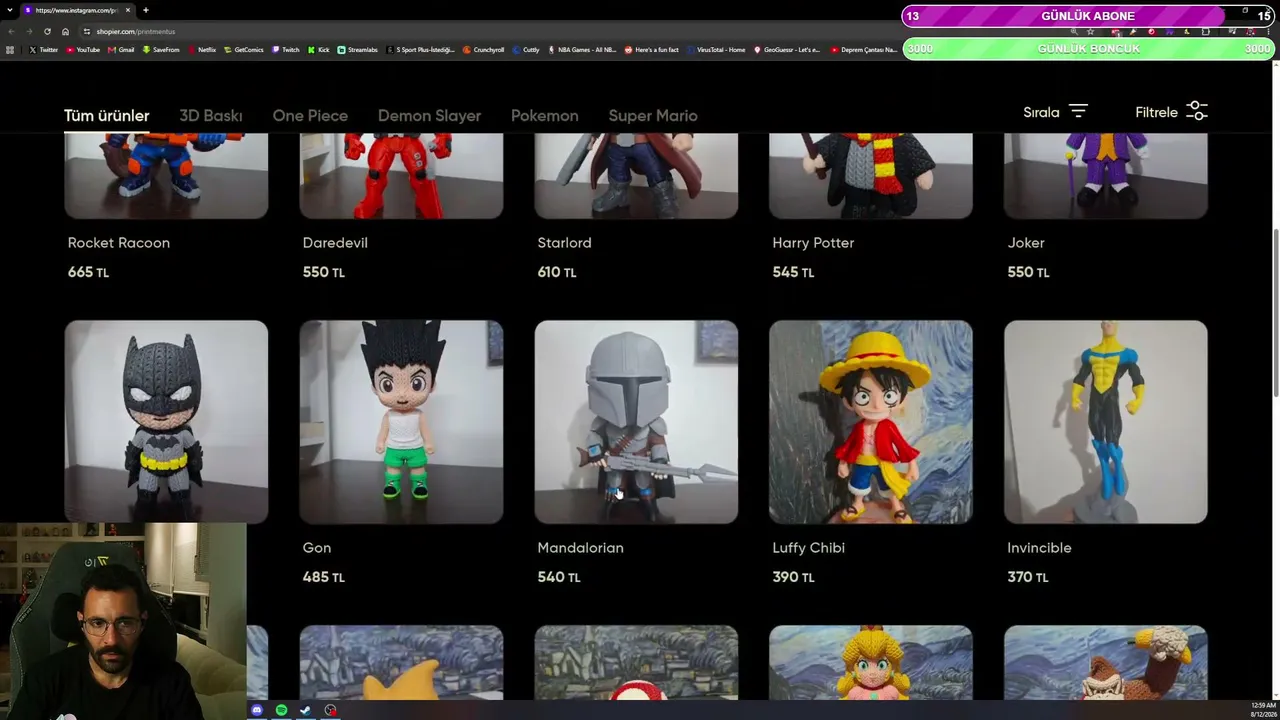The width and height of the screenshot is (1280, 720).
Task: Click the 370 TL Invincible price
Action: click(1028, 577)
